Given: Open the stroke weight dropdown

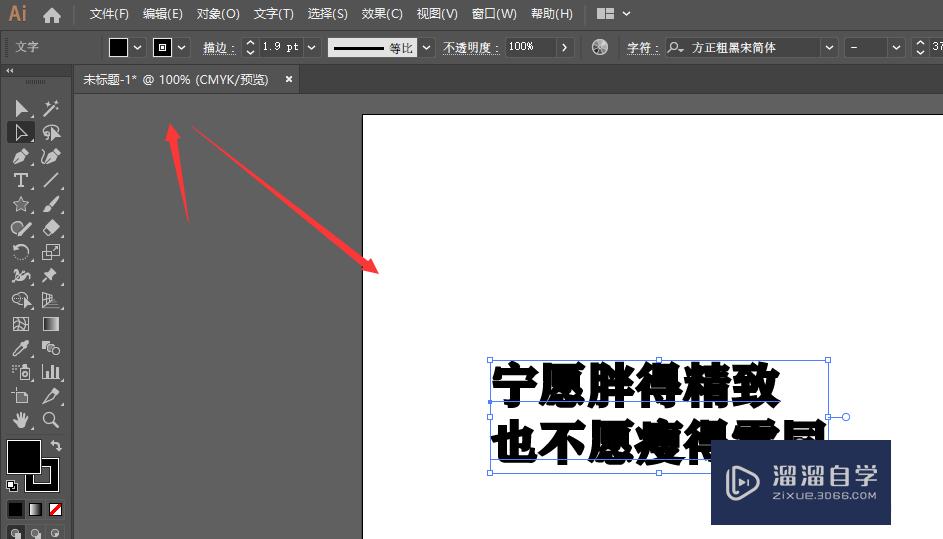Looking at the screenshot, I should pos(312,47).
